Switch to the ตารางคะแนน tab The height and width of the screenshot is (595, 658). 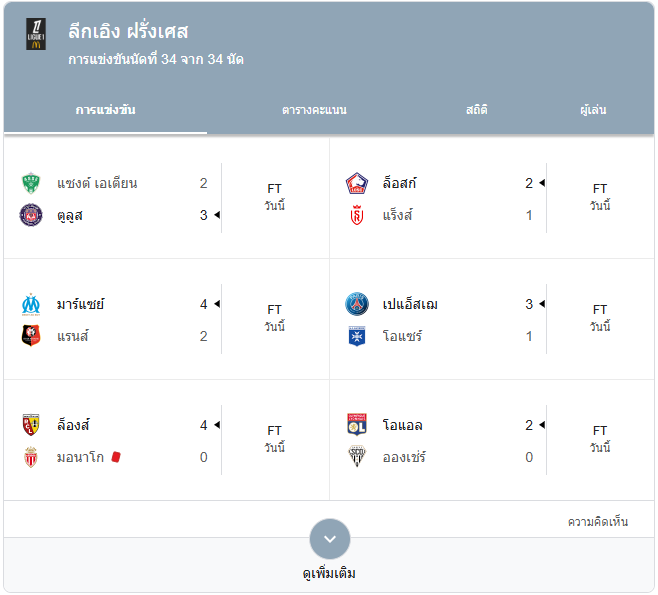(x=314, y=110)
